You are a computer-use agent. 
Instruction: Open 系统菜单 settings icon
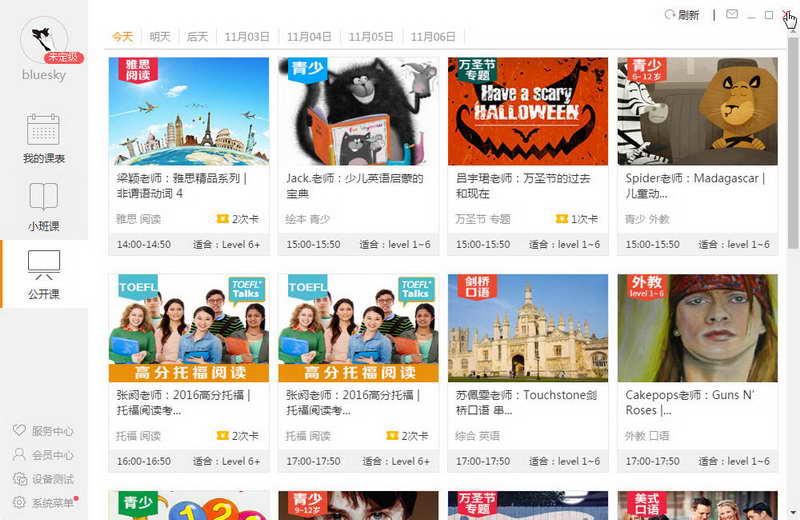click(19, 502)
